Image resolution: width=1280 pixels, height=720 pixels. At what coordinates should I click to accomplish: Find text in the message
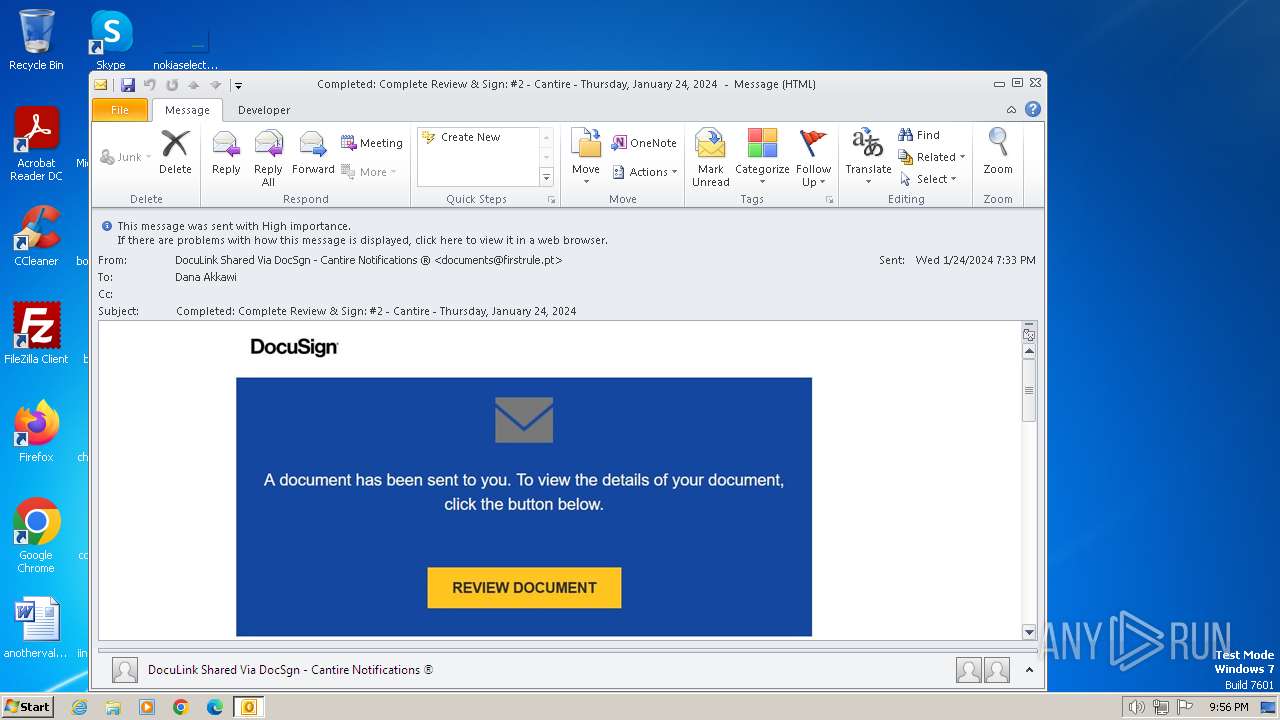point(919,135)
